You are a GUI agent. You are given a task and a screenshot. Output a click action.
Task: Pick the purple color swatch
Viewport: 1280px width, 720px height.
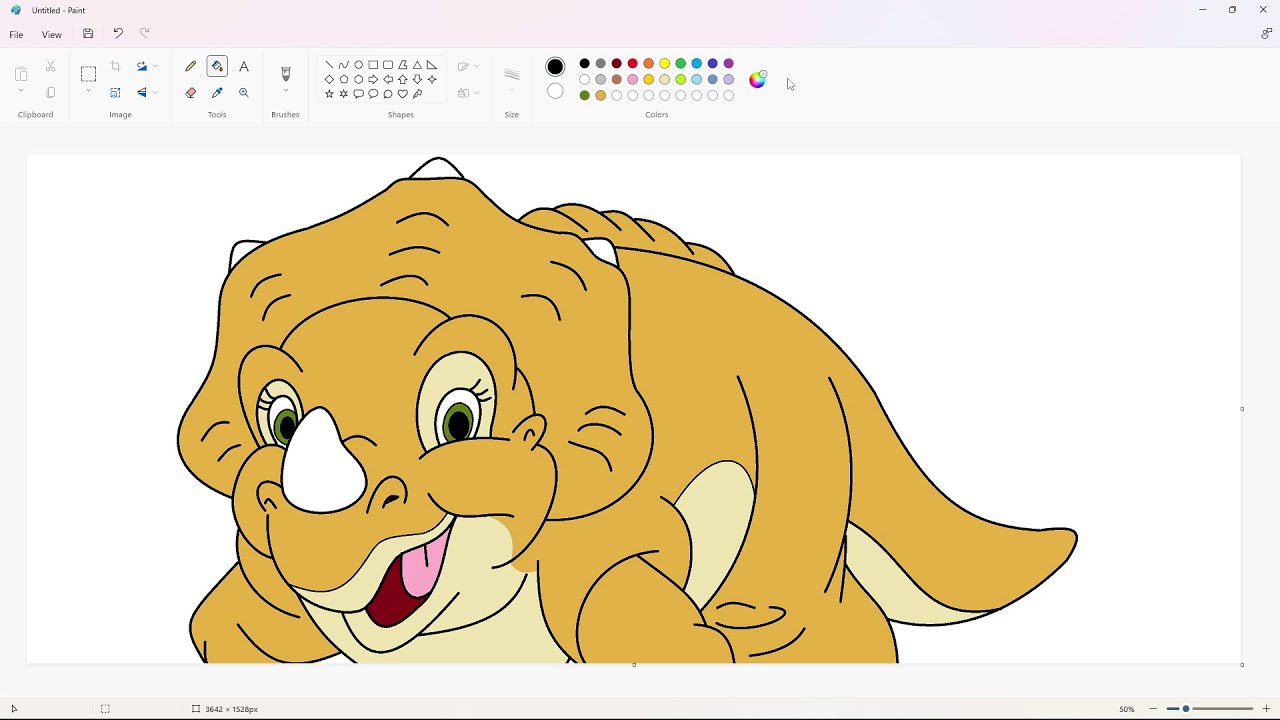pyautogui.click(x=728, y=64)
